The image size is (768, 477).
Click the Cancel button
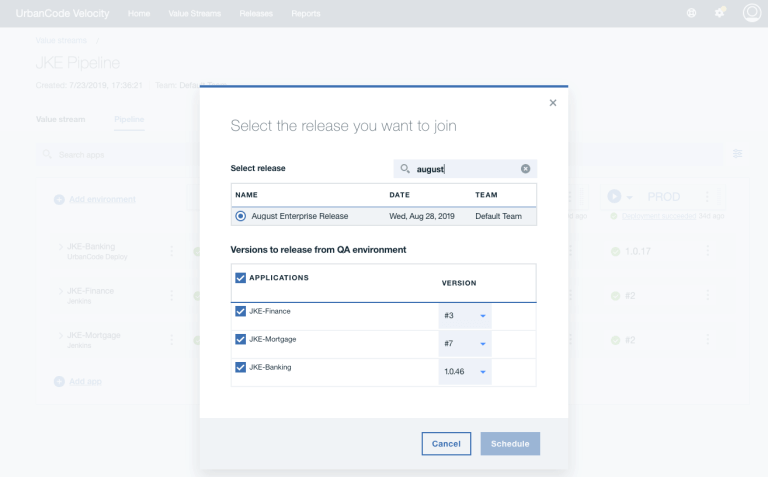coord(446,444)
